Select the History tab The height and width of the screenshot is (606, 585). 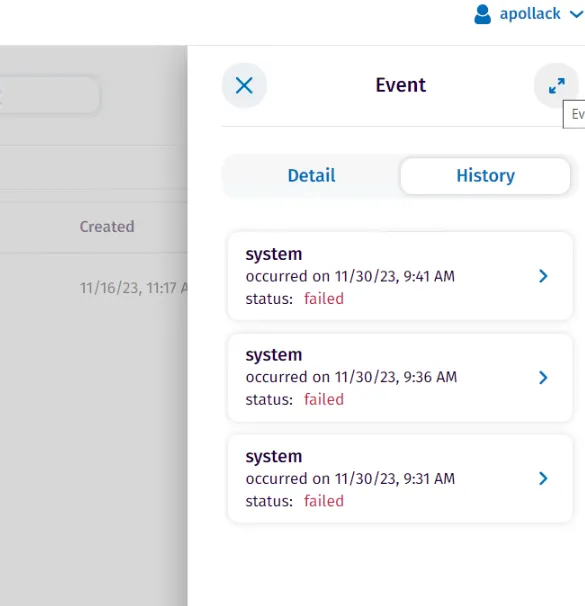pos(485,176)
